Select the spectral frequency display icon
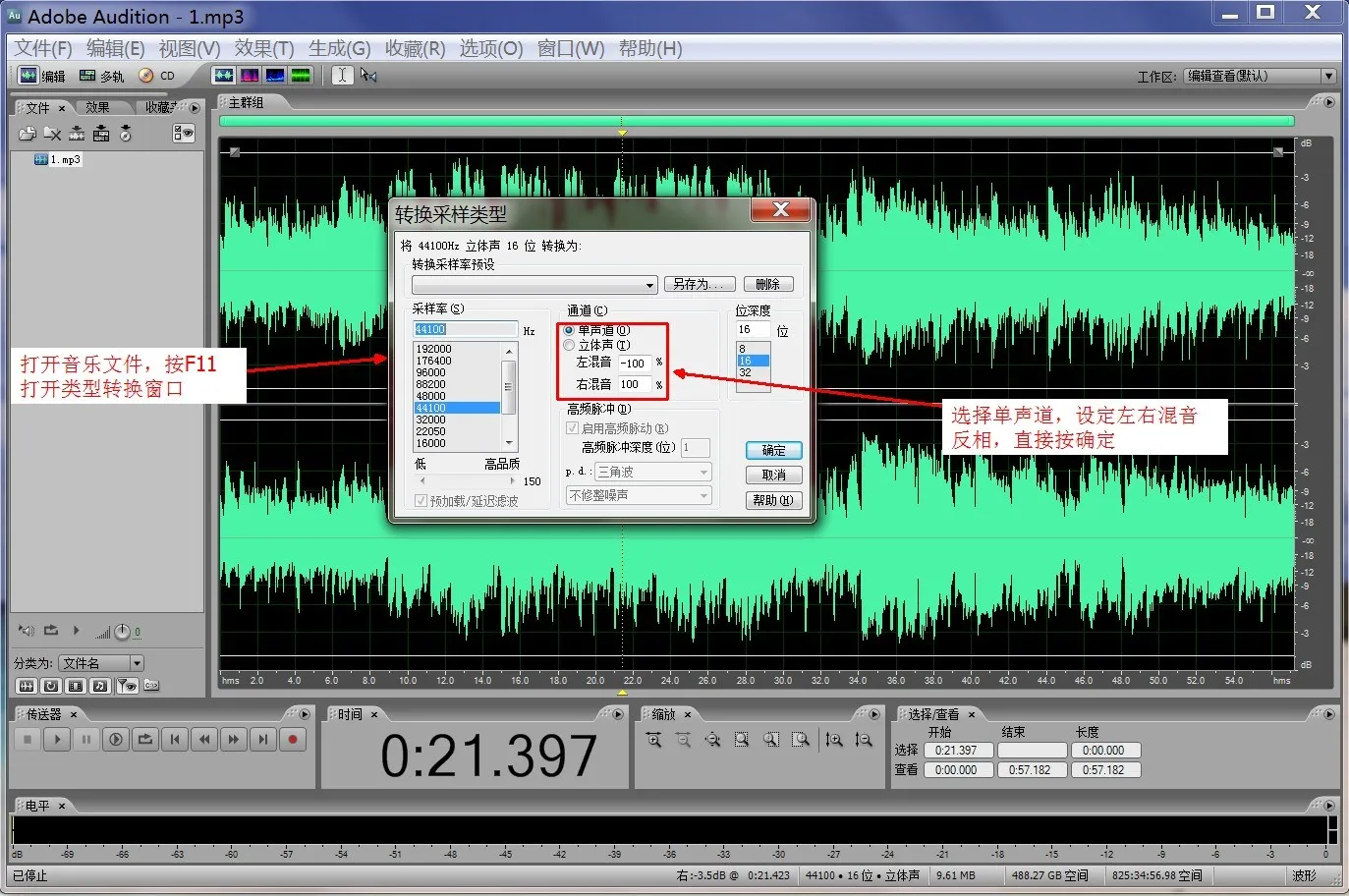 pos(250,76)
